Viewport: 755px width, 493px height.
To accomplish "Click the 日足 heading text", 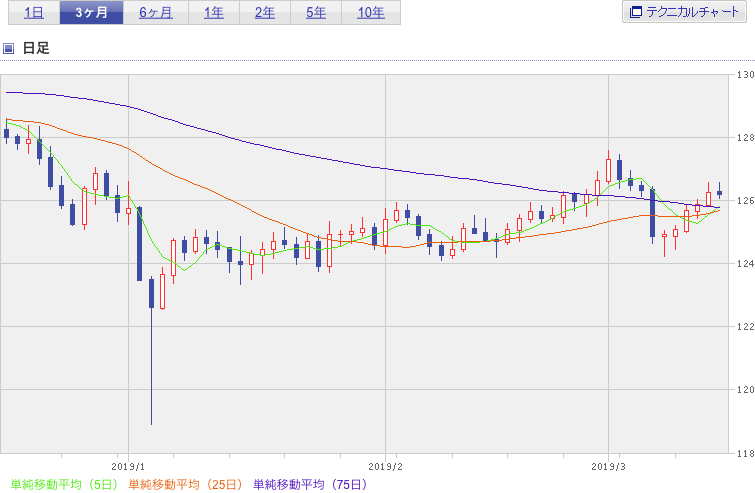I will click(x=36, y=48).
